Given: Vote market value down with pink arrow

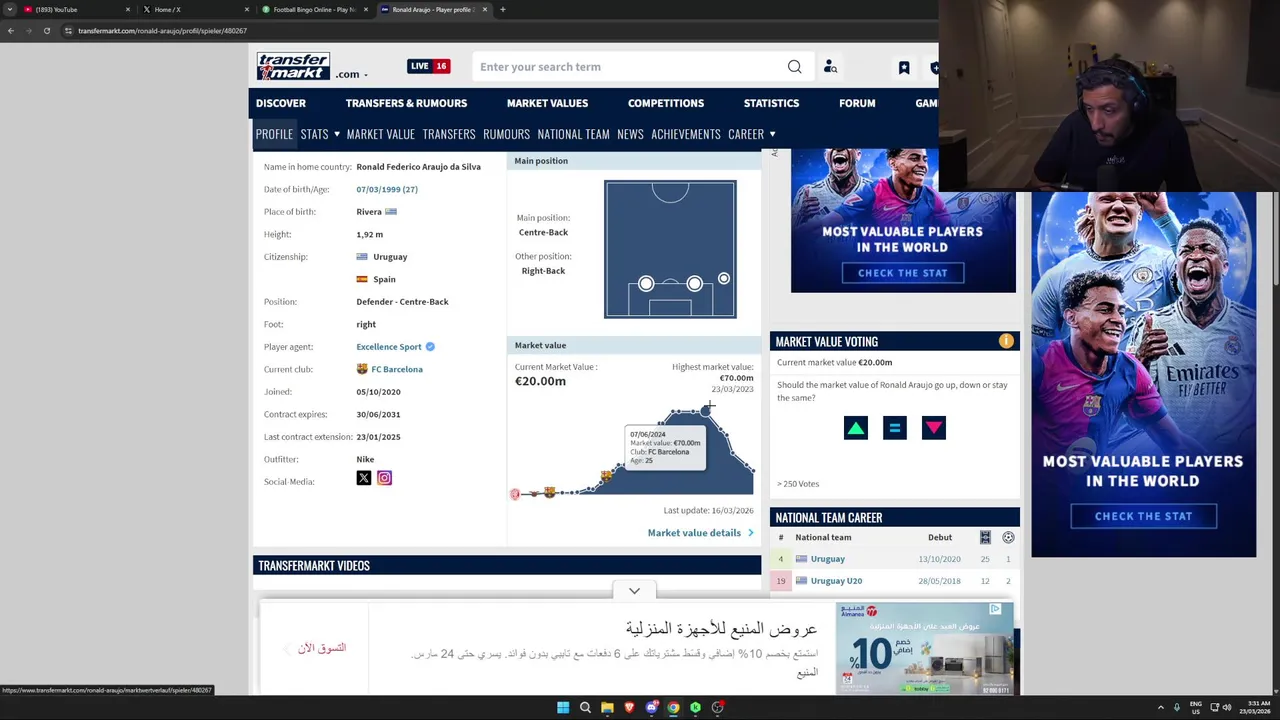Looking at the screenshot, I should pos(934,428).
